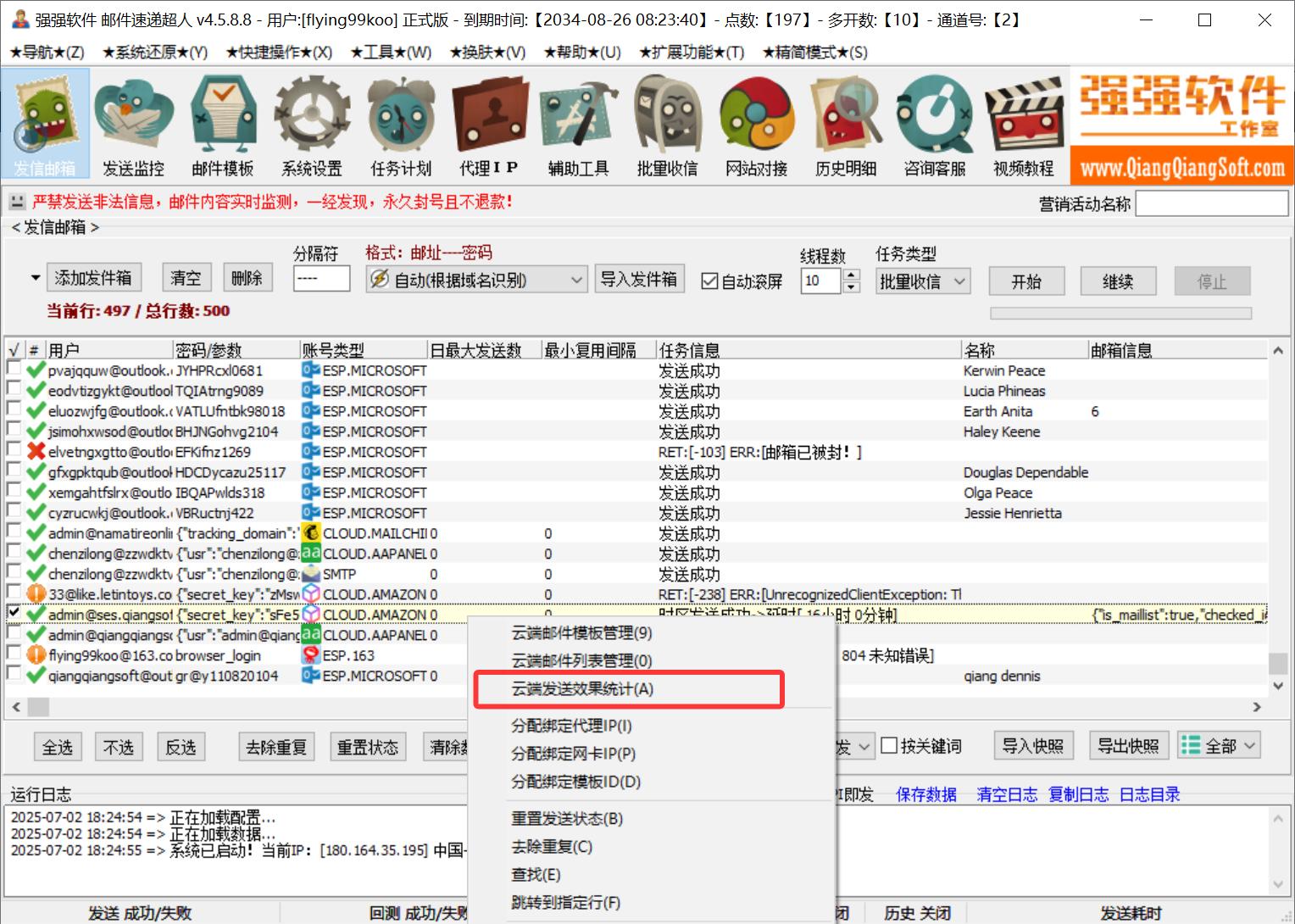Check the qiangqiangsoft@out row checkbox
This screenshot has width=1295, height=924.
point(14,673)
